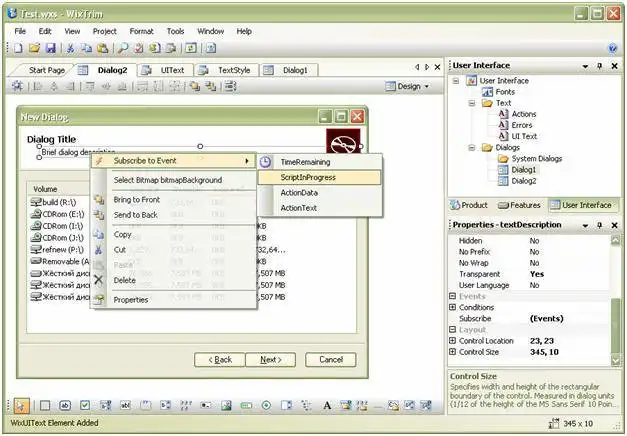Click the Paste clipboard toolbar icon
This screenshot has width=627, height=436.
pos(102,48)
